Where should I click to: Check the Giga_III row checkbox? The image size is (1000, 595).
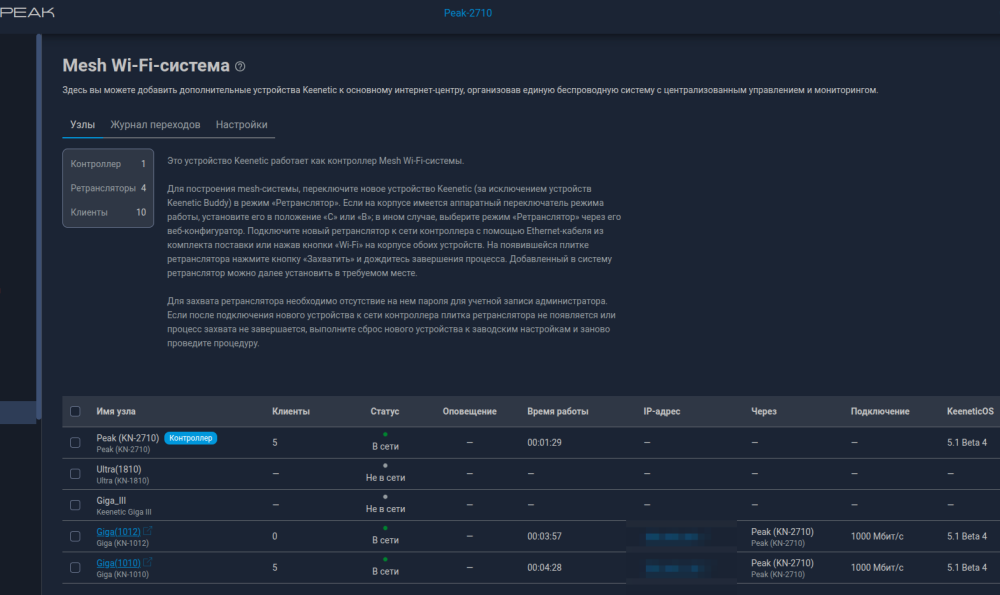(x=75, y=505)
